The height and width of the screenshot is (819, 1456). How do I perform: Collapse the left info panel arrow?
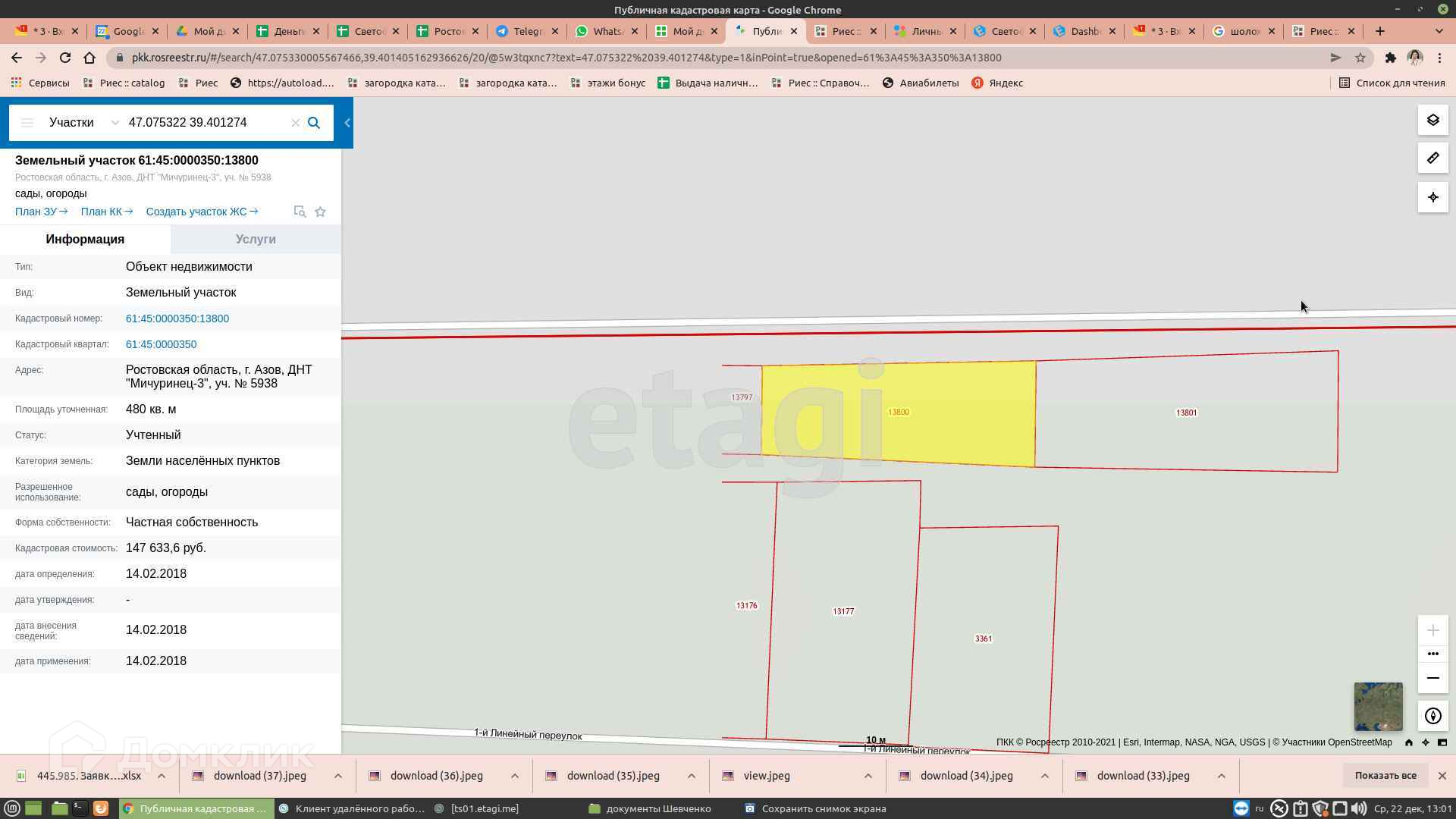(347, 123)
